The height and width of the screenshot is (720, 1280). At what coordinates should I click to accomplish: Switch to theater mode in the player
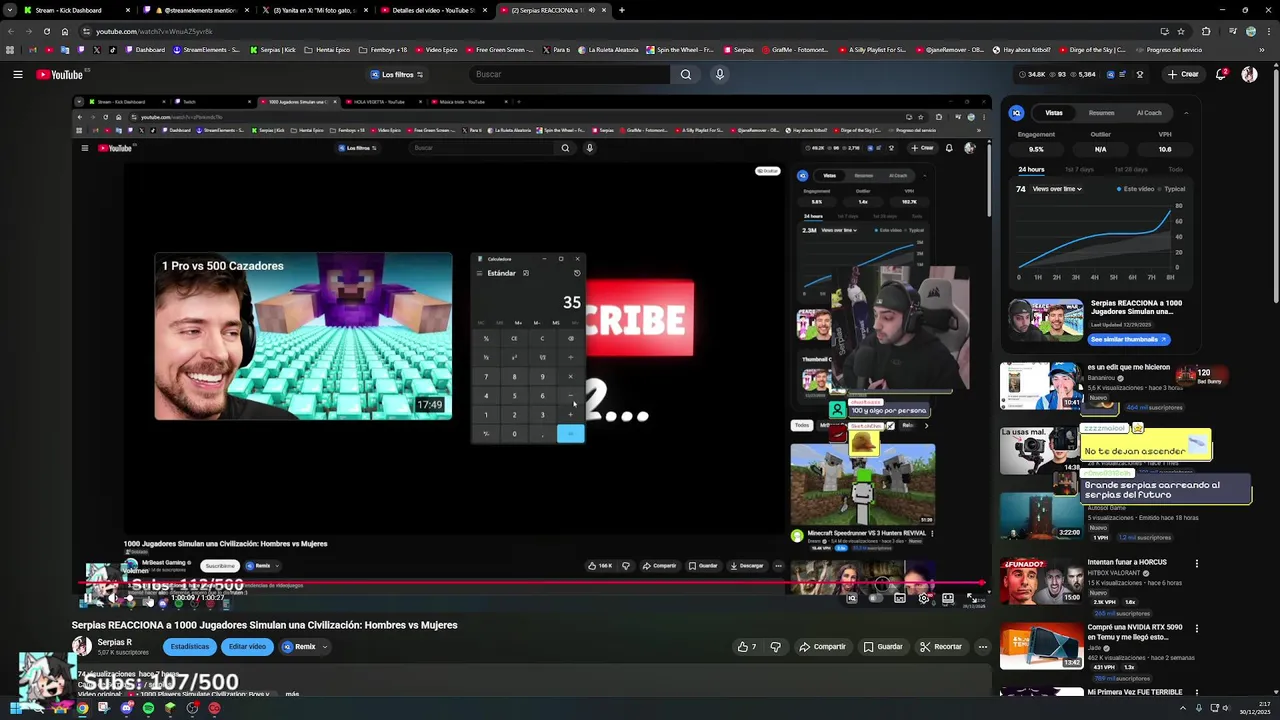(x=947, y=598)
